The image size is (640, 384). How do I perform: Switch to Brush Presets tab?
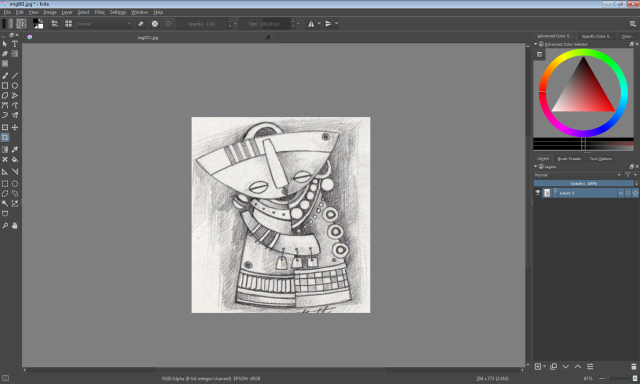tap(569, 159)
